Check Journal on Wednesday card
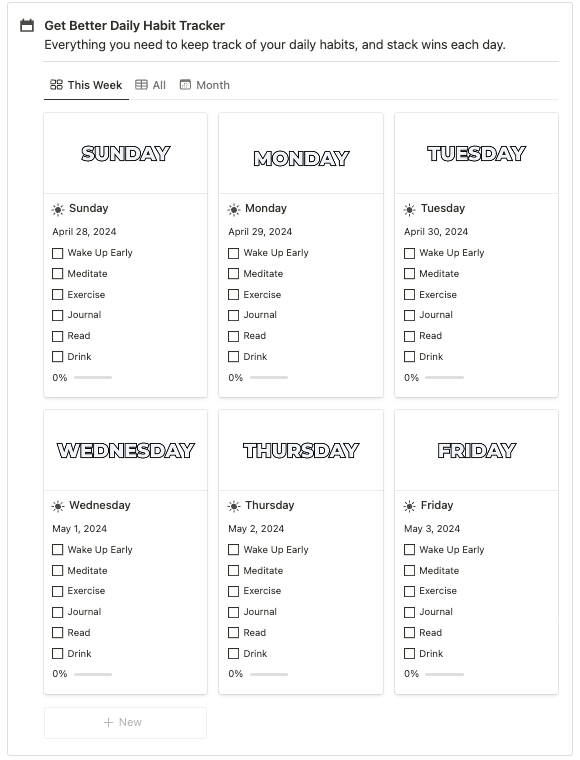The image size is (580, 760). 58,612
